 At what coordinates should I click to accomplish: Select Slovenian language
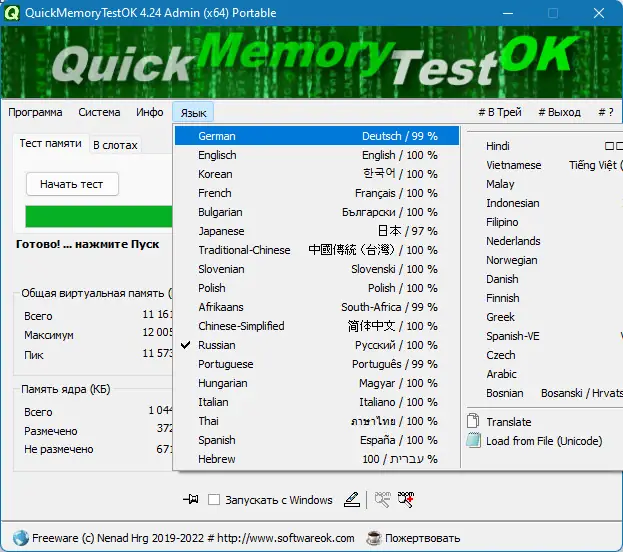317,269
